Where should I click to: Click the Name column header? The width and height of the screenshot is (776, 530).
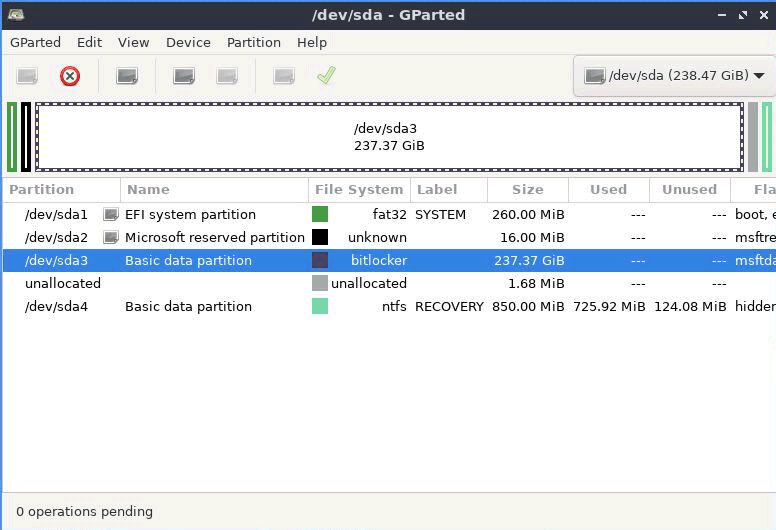coord(214,190)
